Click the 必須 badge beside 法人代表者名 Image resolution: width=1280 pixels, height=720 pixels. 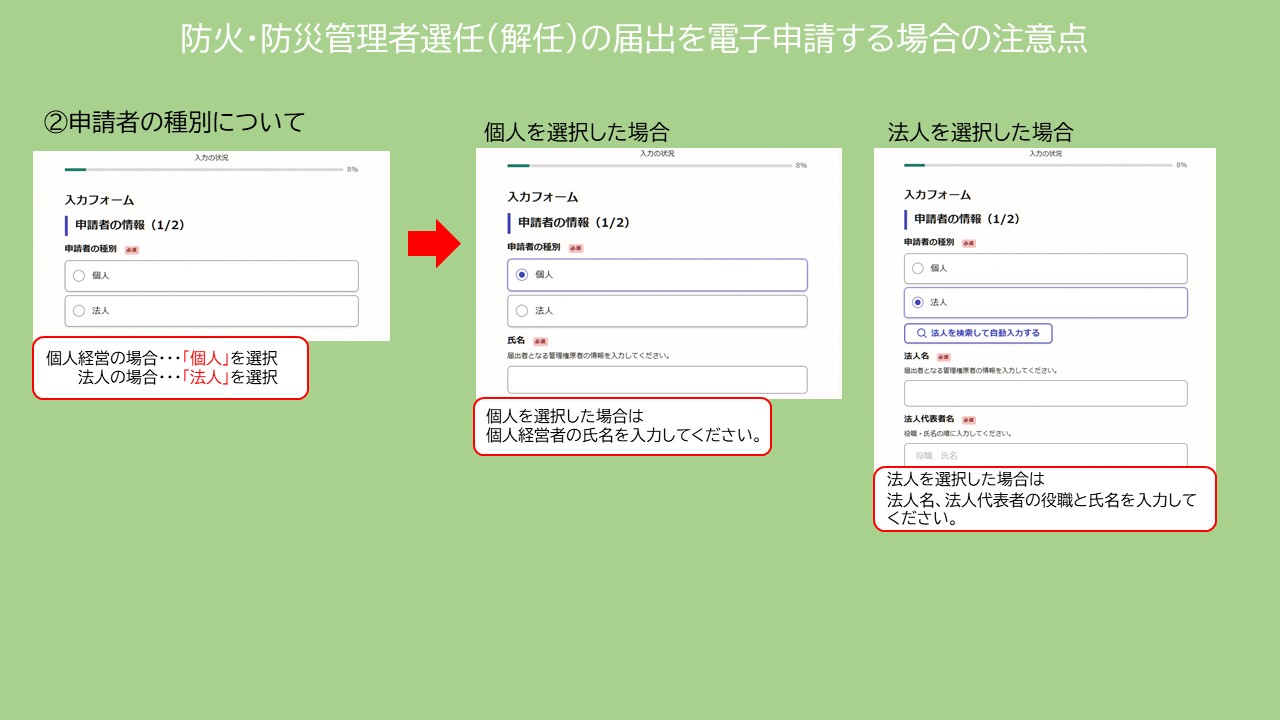point(968,420)
